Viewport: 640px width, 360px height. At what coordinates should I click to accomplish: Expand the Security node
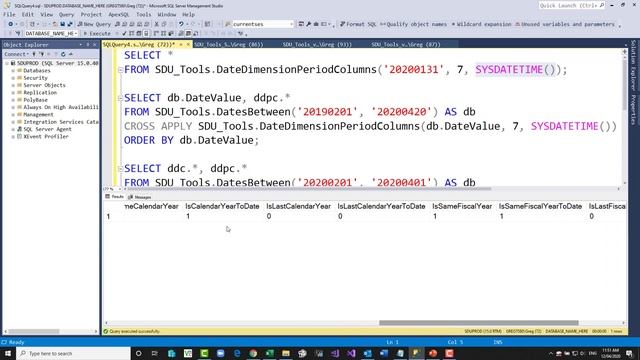pyautogui.click(x=13, y=78)
